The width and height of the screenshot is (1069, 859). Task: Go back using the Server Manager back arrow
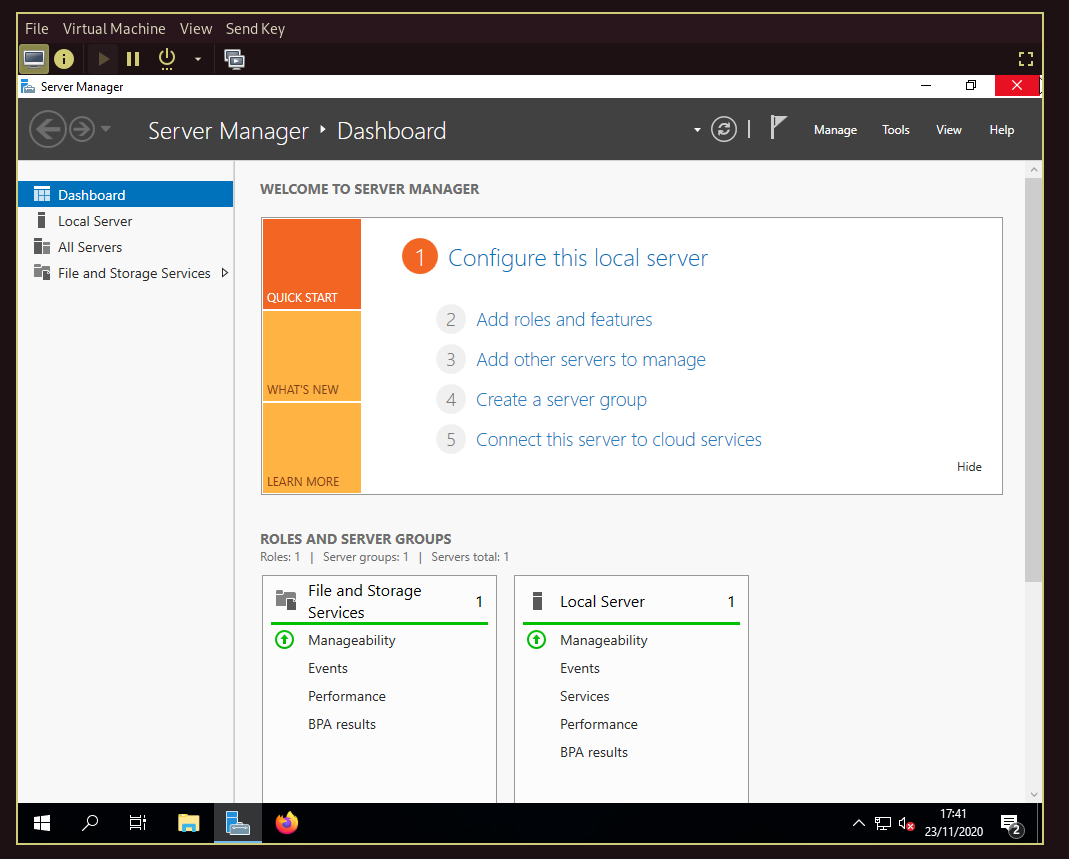(x=48, y=129)
